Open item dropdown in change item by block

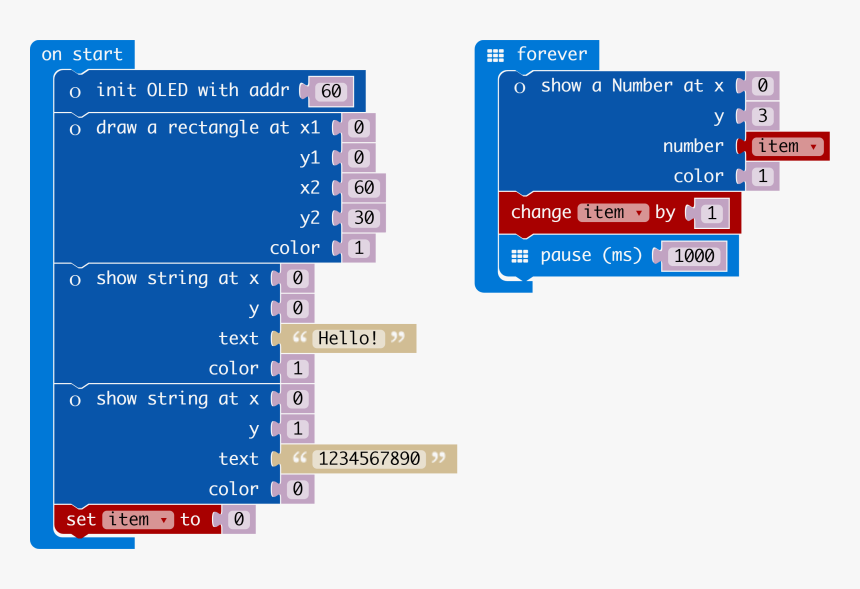coord(613,212)
